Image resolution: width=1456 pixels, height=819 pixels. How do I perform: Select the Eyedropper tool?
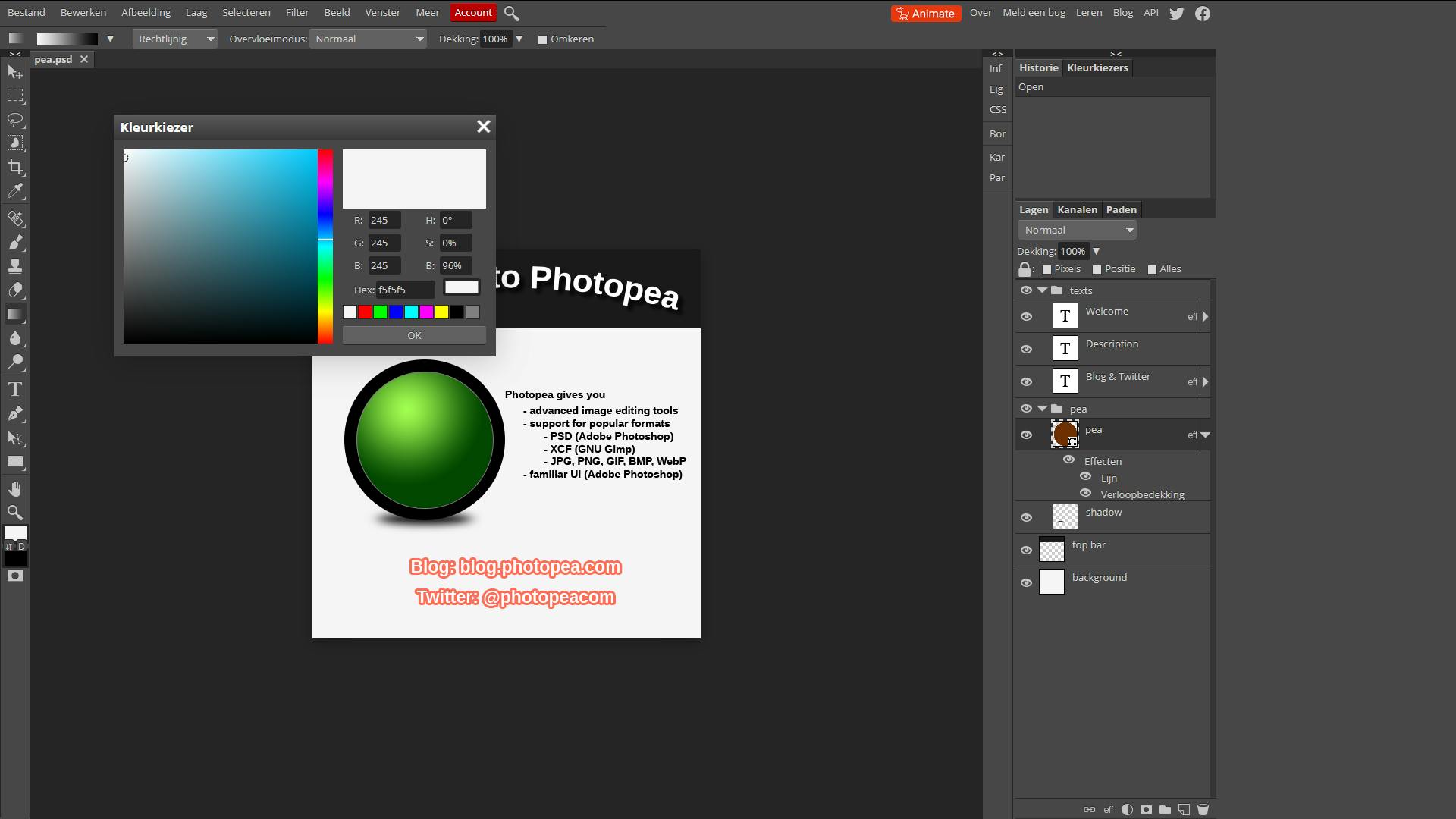click(x=15, y=191)
